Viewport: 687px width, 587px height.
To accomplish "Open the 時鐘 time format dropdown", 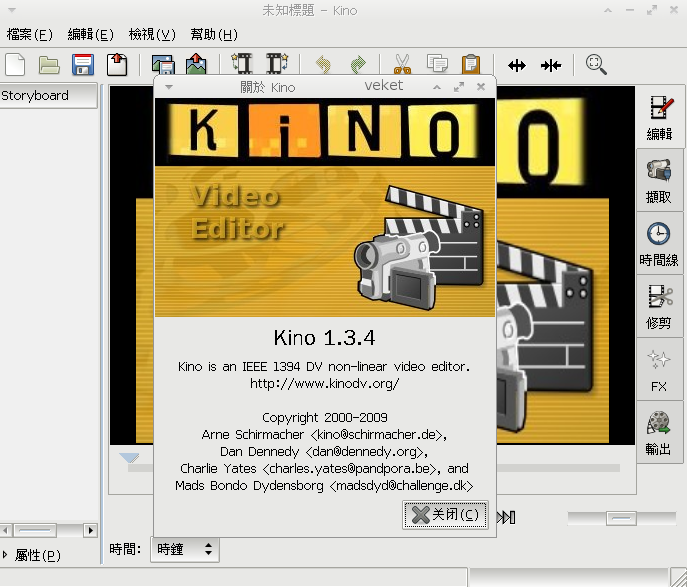I will (x=185, y=549).
